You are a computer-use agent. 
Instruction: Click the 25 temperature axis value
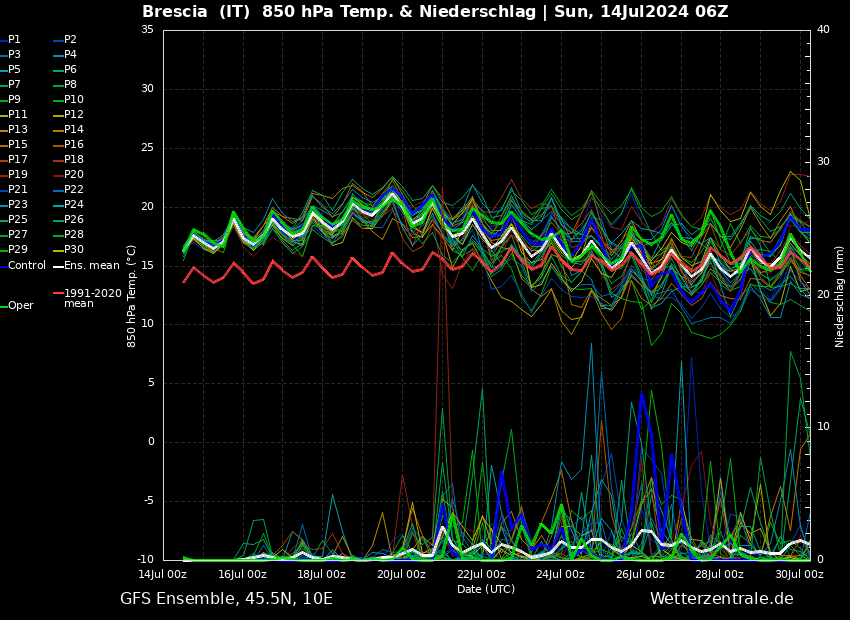coord(148,147)
